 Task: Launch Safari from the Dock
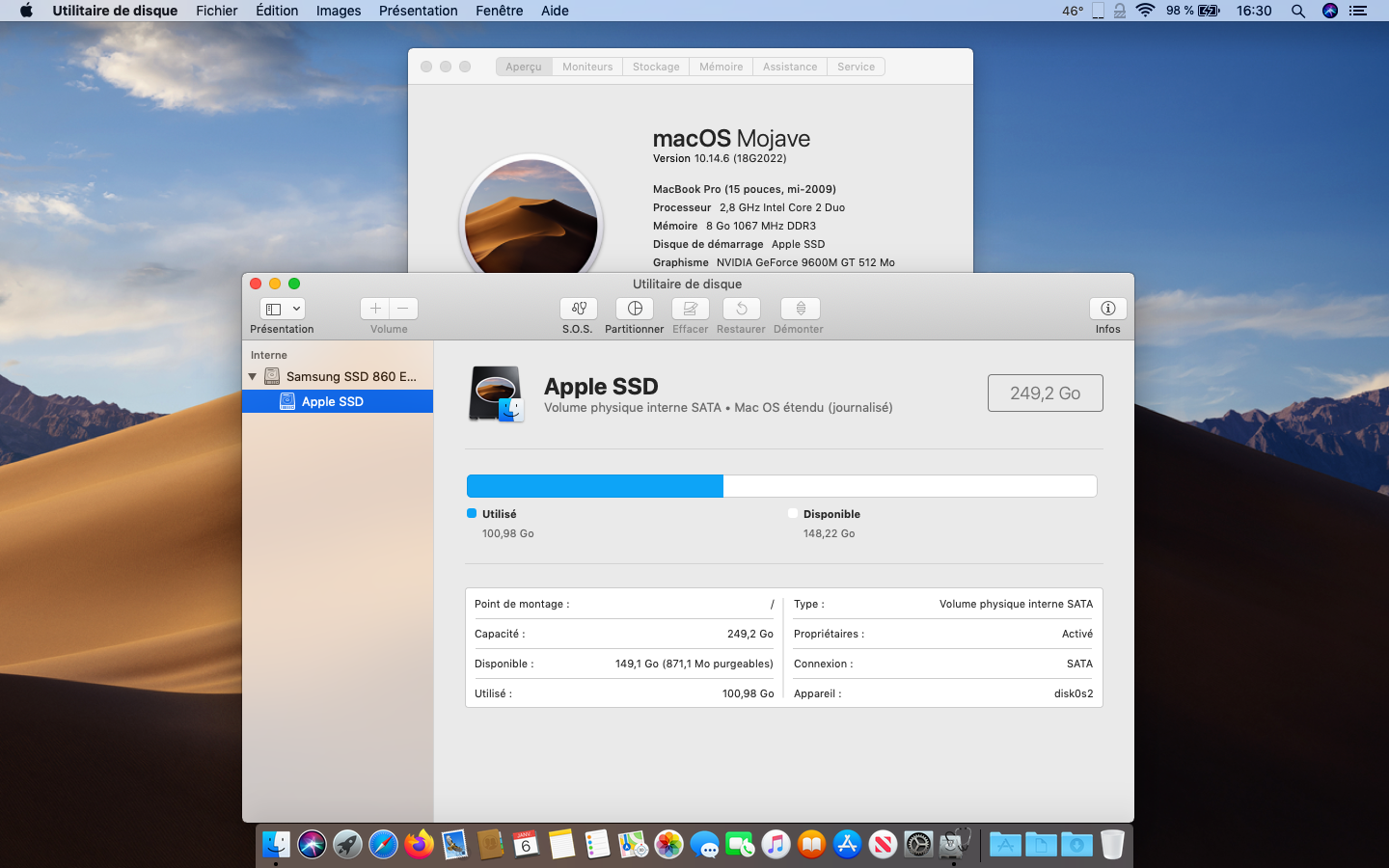point(383,845)
